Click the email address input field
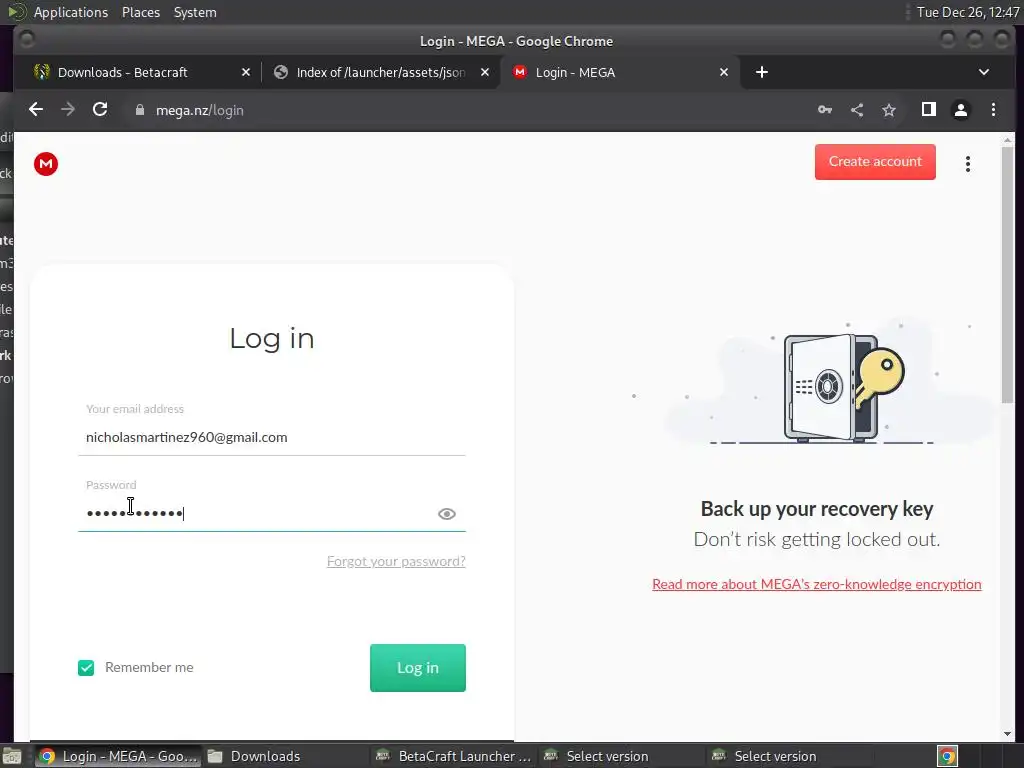Screen dimensions: 1024x768 click(x=272, y=438)
